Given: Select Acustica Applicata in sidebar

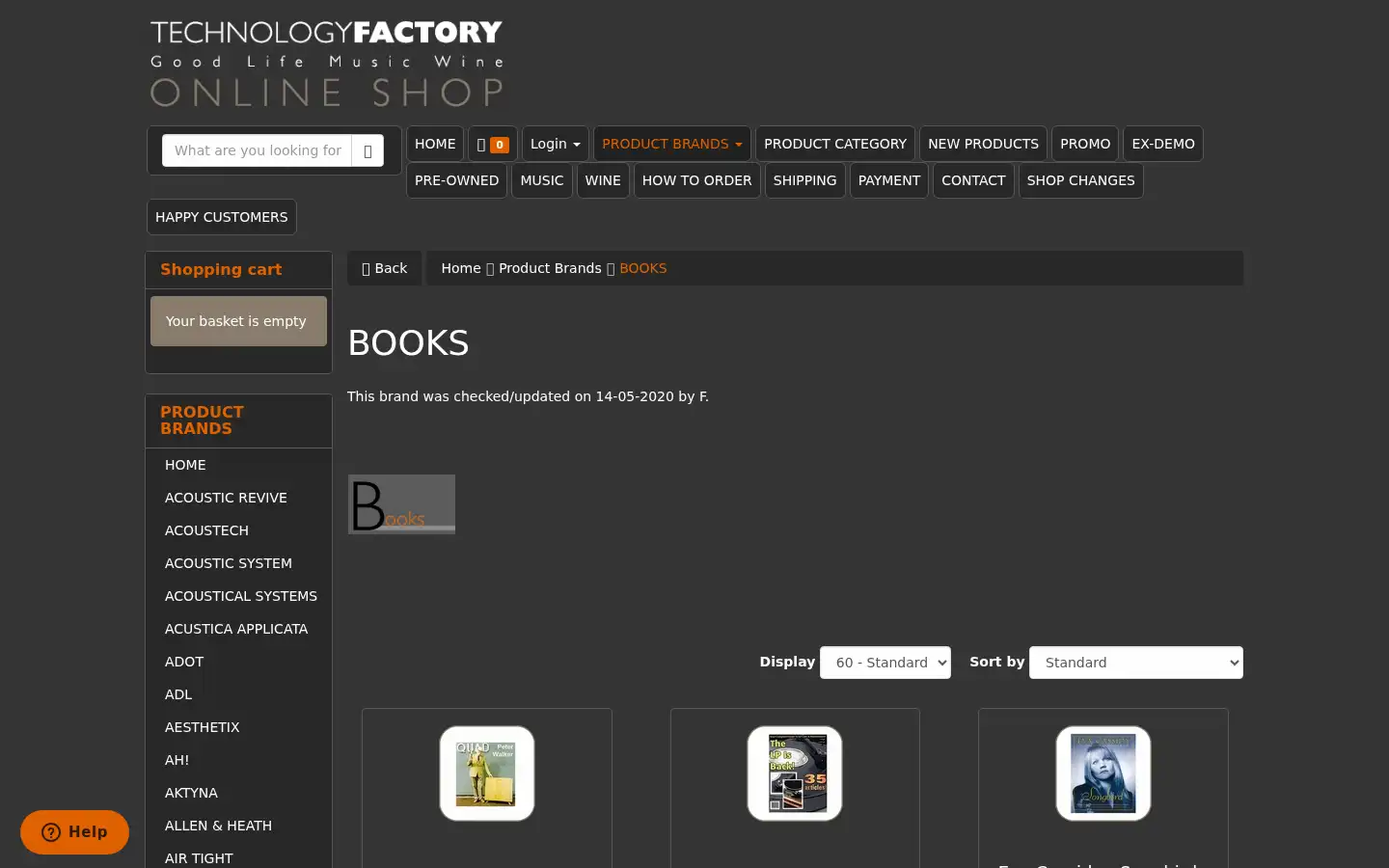Looking at the screenshot, I should [x=238, y=629].
